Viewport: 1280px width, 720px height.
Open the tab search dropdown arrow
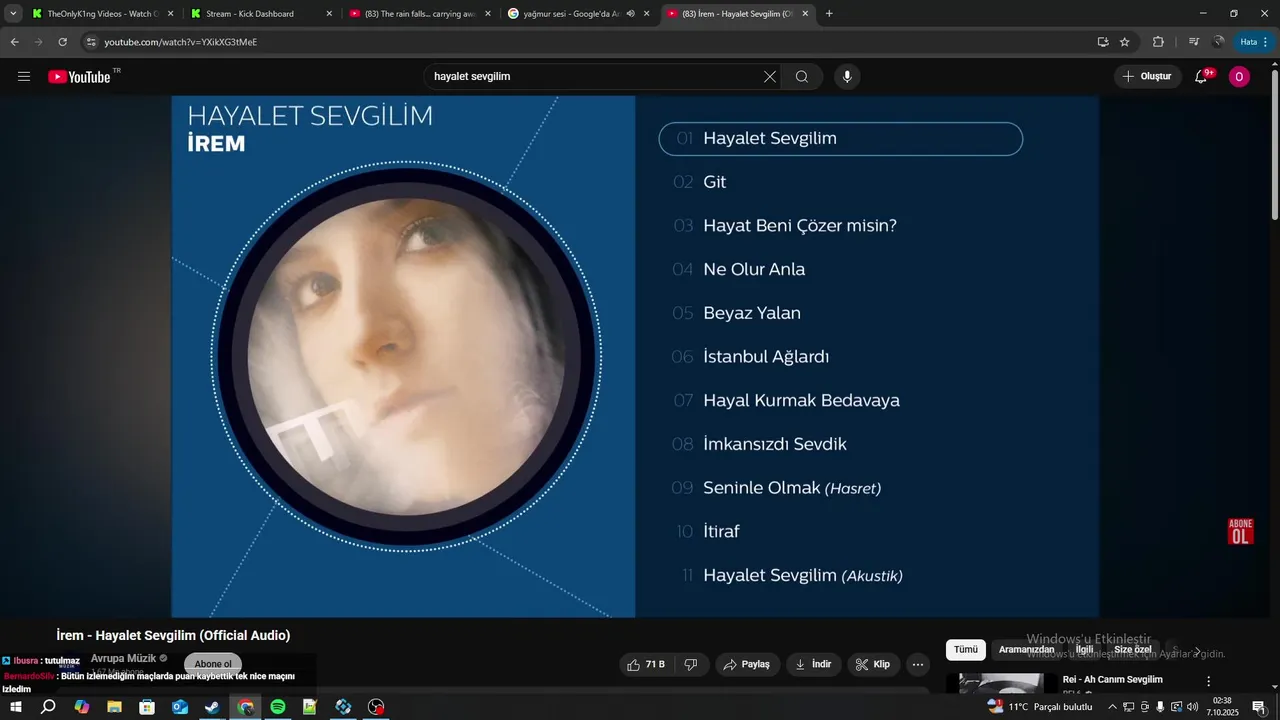pyautogui.click(x=13, y=14)
